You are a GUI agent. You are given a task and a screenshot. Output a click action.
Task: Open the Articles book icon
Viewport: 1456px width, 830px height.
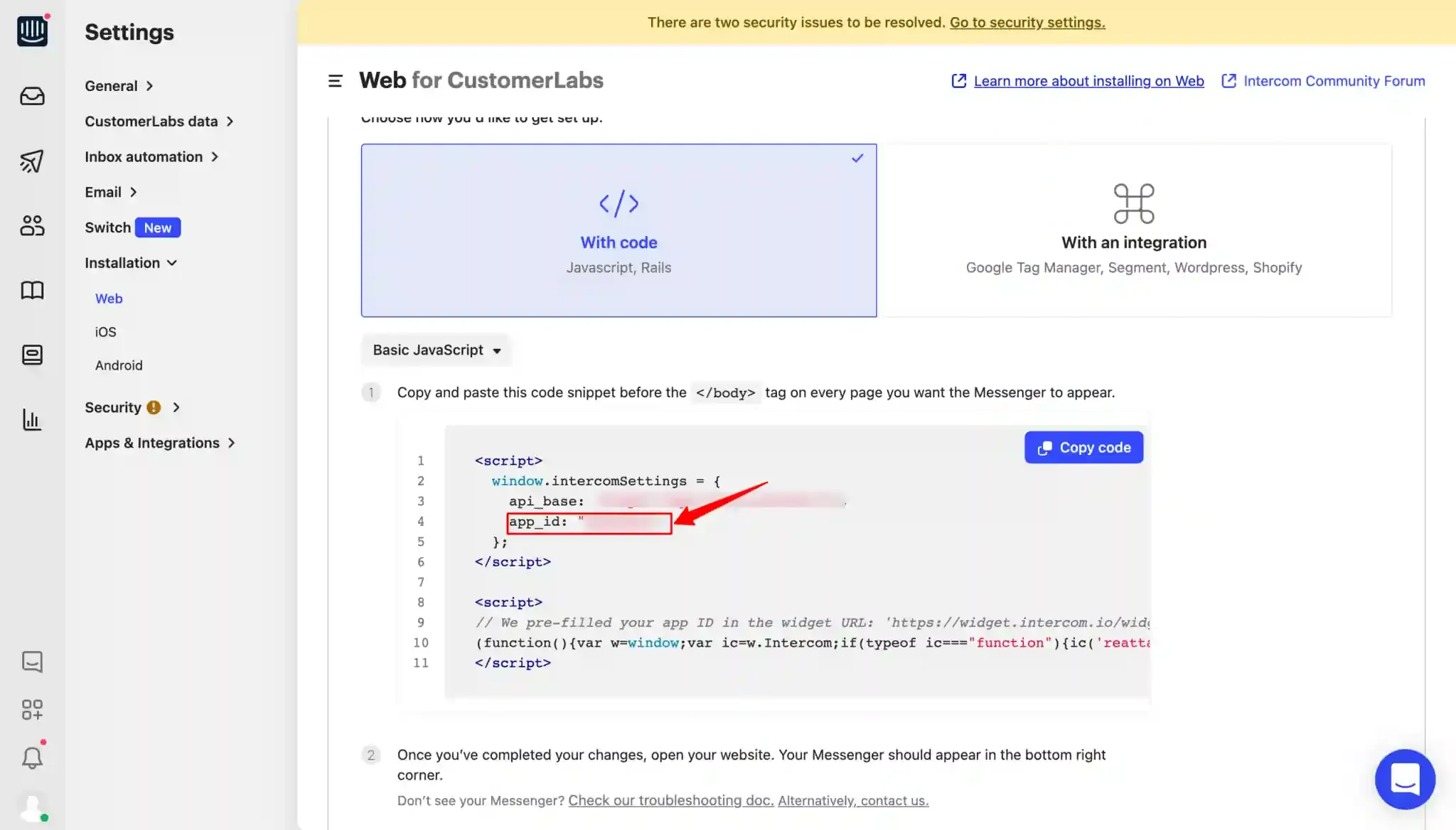[x=32, y=290]
